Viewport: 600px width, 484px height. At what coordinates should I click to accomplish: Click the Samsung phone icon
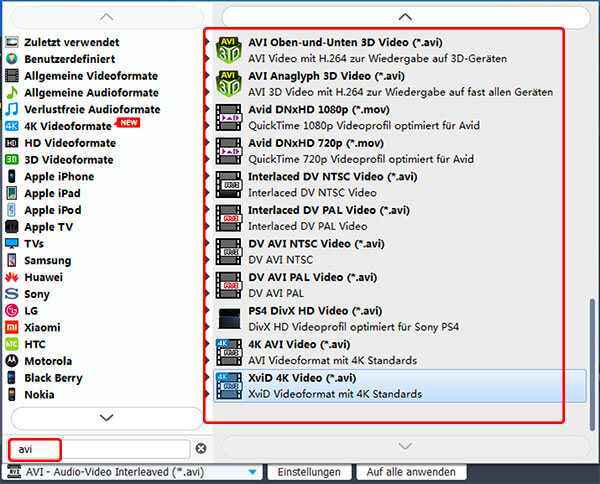click(12, 260)
